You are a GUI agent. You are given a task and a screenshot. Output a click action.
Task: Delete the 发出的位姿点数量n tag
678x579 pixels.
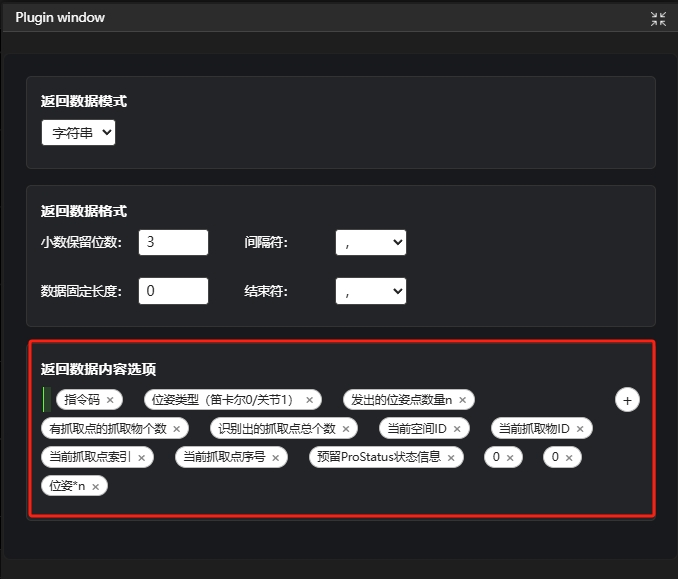pyautogui.click(x=462, y=400)
